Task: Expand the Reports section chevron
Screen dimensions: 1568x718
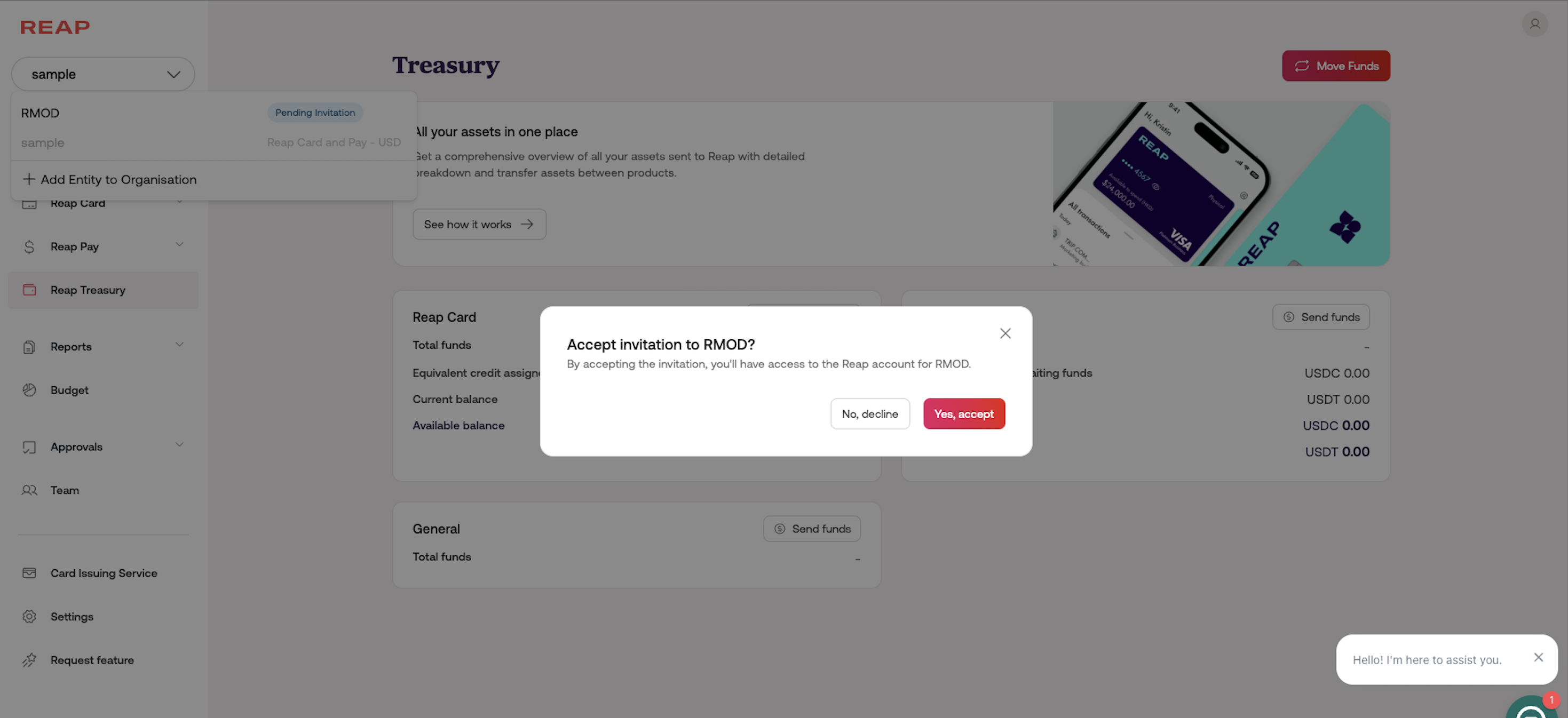Action: 179,345
